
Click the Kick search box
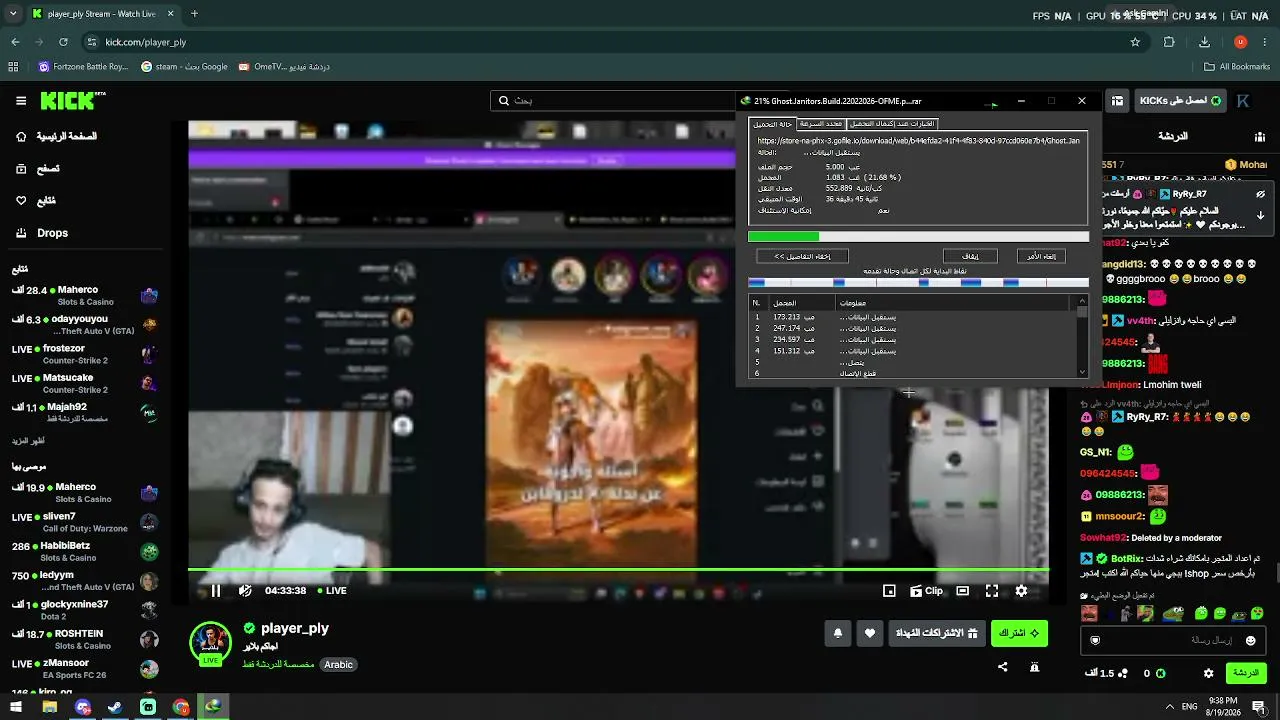click(612, 101)
